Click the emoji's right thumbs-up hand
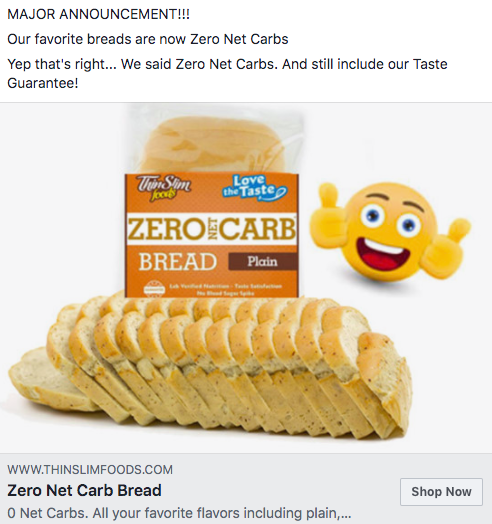Image resolution: width=492 pixels, height=524 pixels. (446, 248)
